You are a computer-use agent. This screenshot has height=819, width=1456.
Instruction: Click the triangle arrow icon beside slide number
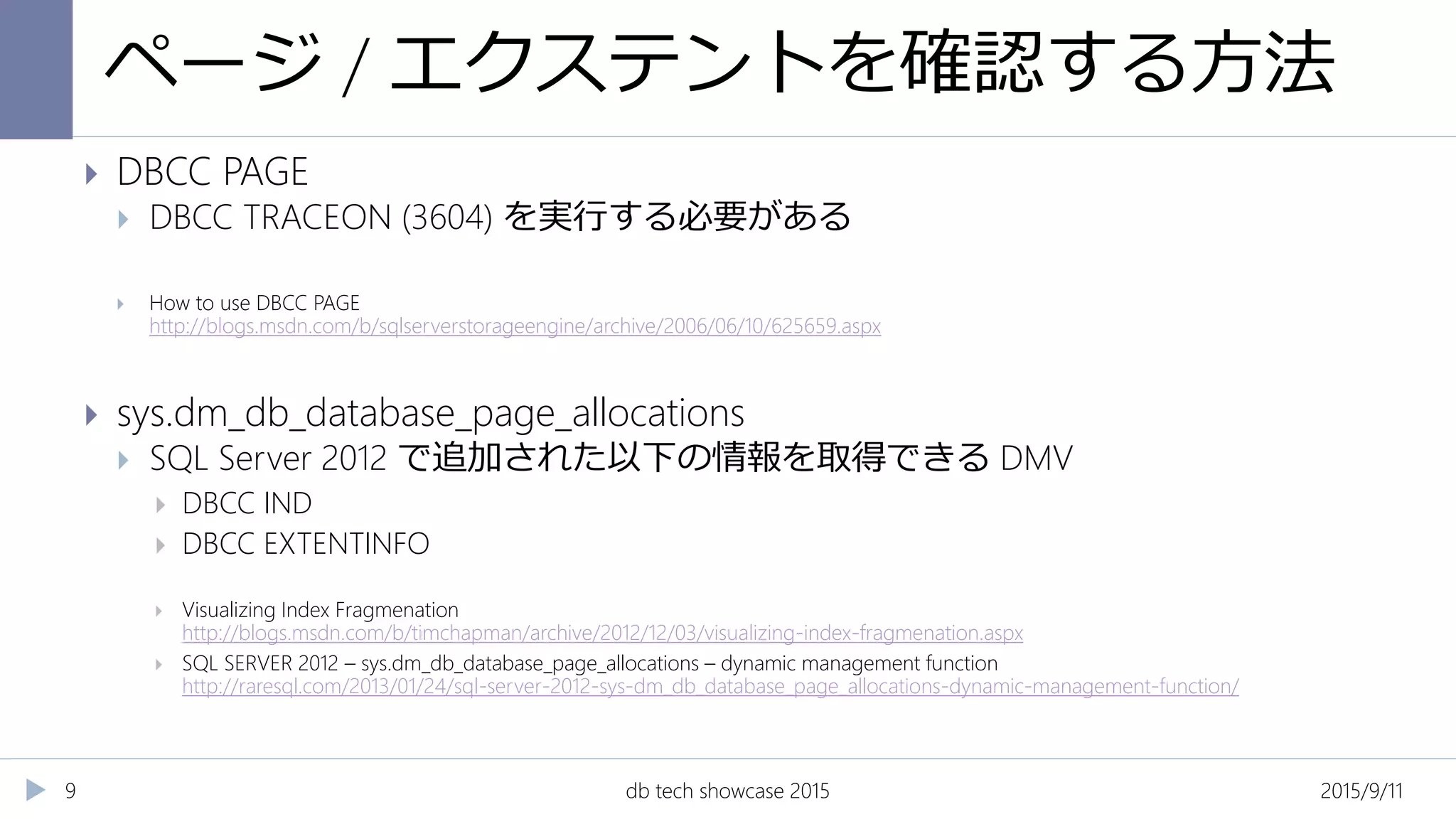pyautogui.click(x=36, y=790)
